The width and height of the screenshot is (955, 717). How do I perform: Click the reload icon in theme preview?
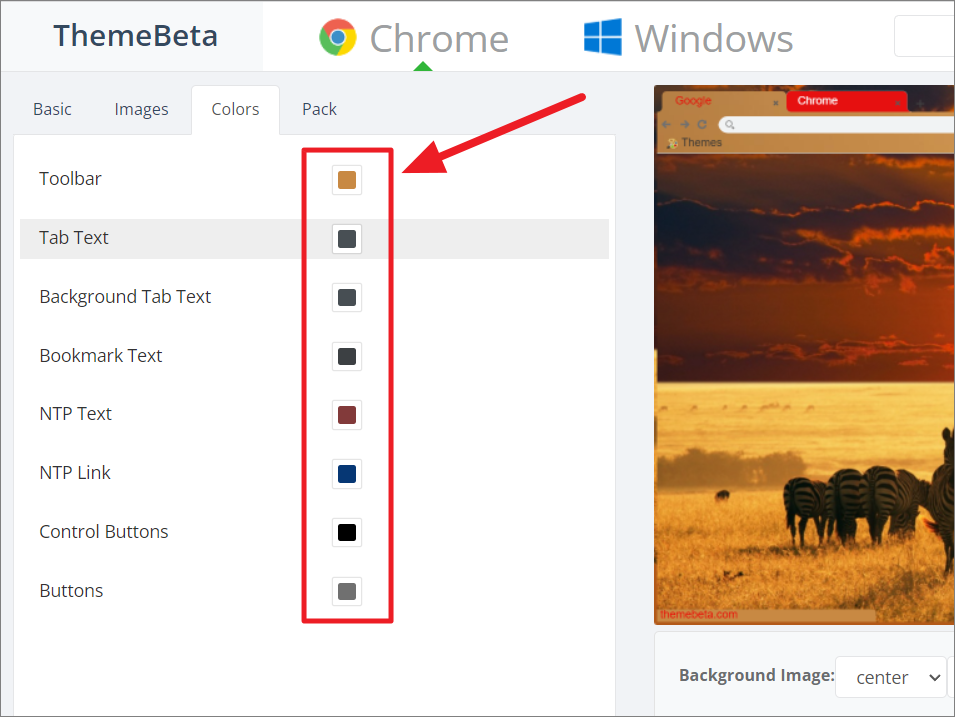click(x=702, y=124)
